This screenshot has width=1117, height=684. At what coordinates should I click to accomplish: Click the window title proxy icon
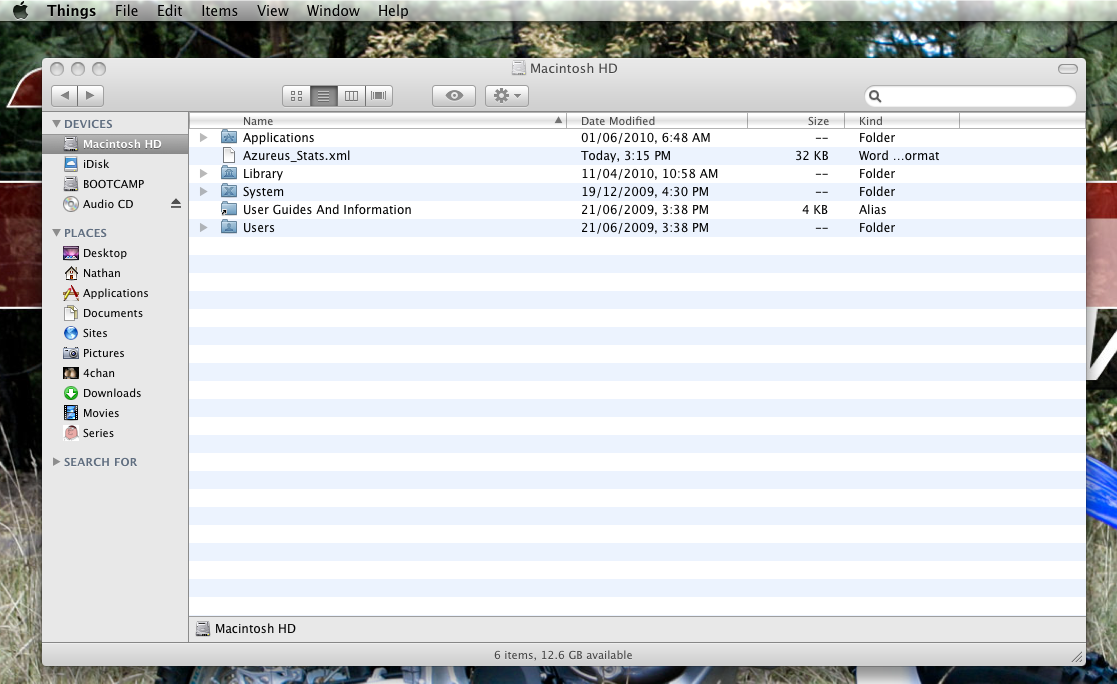click(x=519, y=68)
